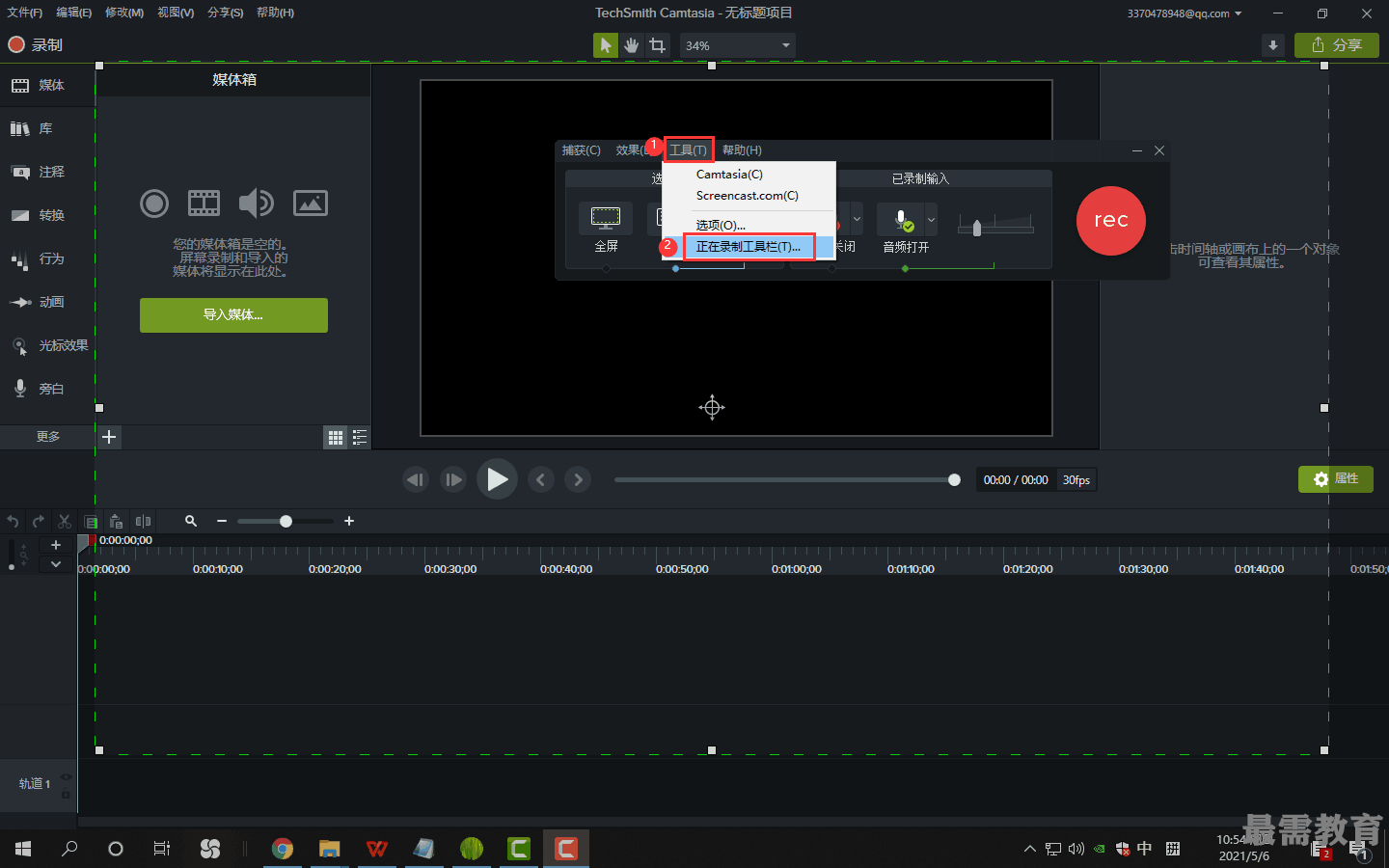Screen dimensions: 1389x868
Task: Switch media bin to thumbnail grid view
Action: coord(336,438)
